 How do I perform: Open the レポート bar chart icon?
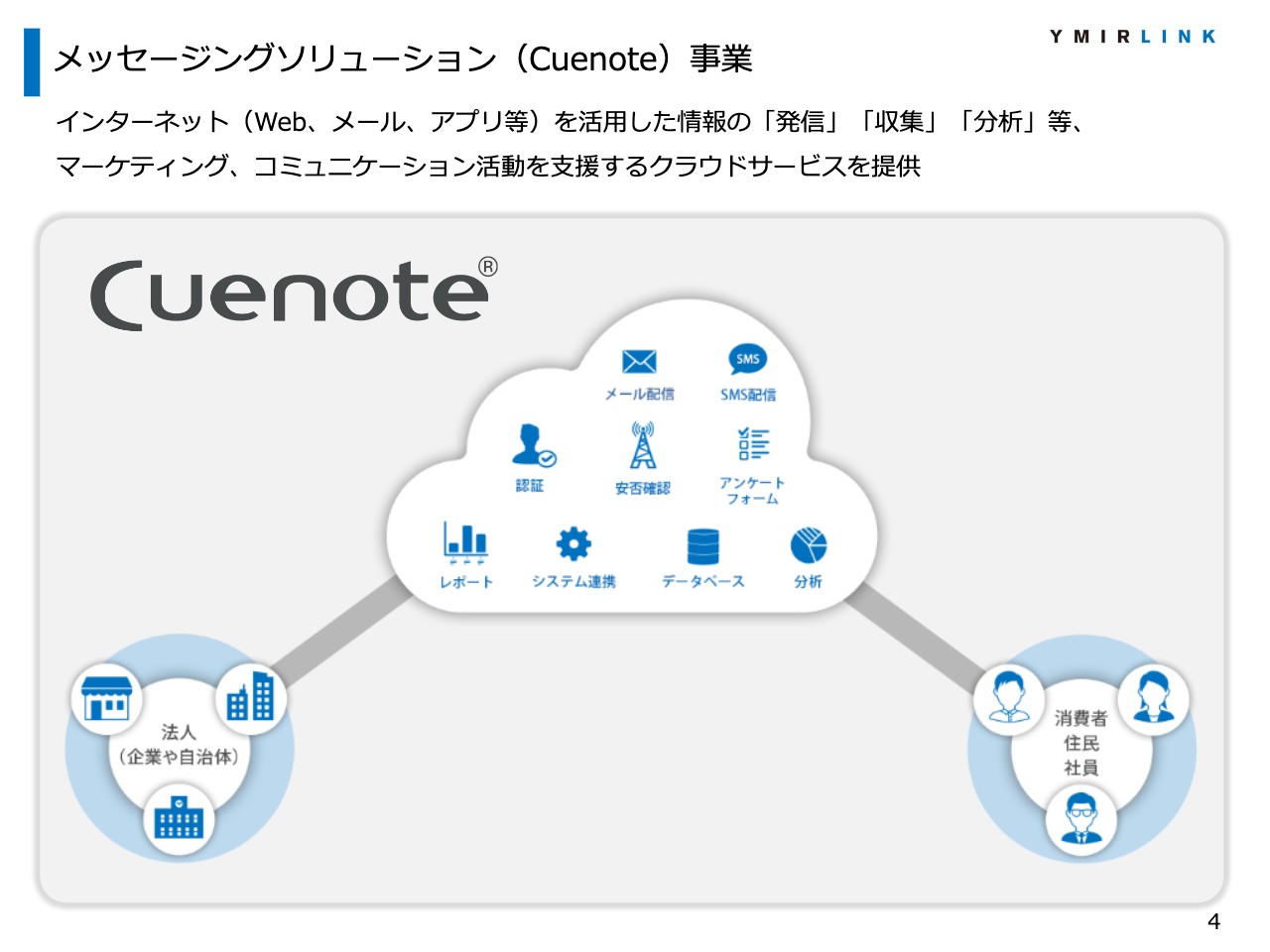[464, 540]
